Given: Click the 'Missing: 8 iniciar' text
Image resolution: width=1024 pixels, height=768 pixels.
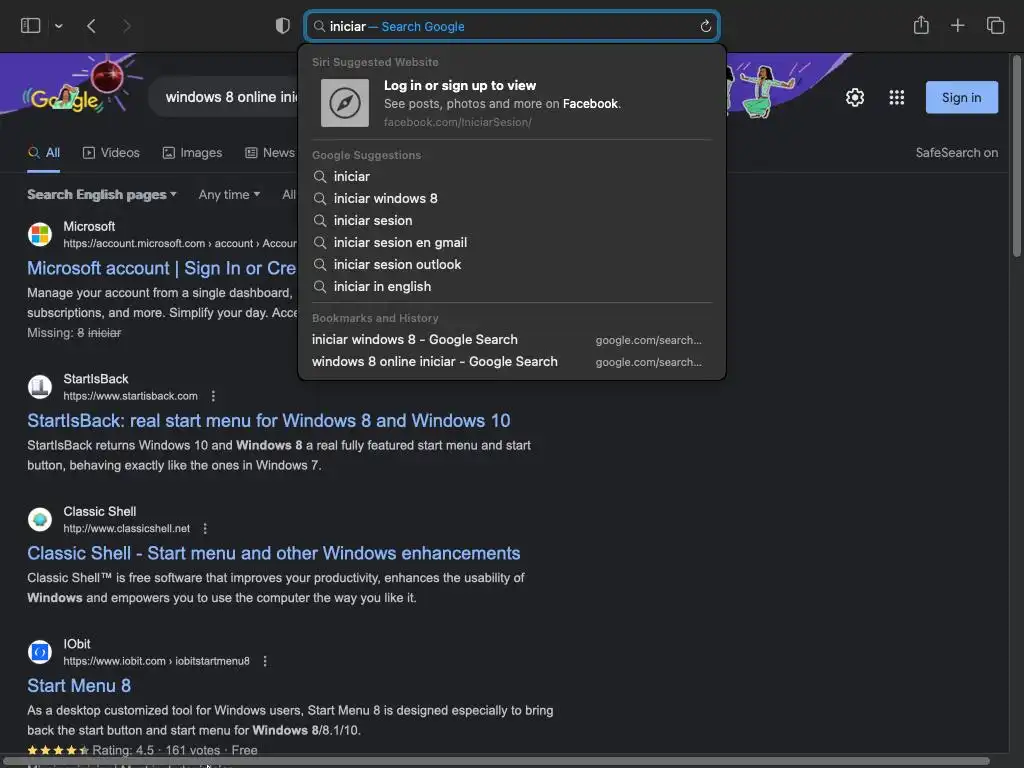Looking at the screenshot, I should point(74,333).
